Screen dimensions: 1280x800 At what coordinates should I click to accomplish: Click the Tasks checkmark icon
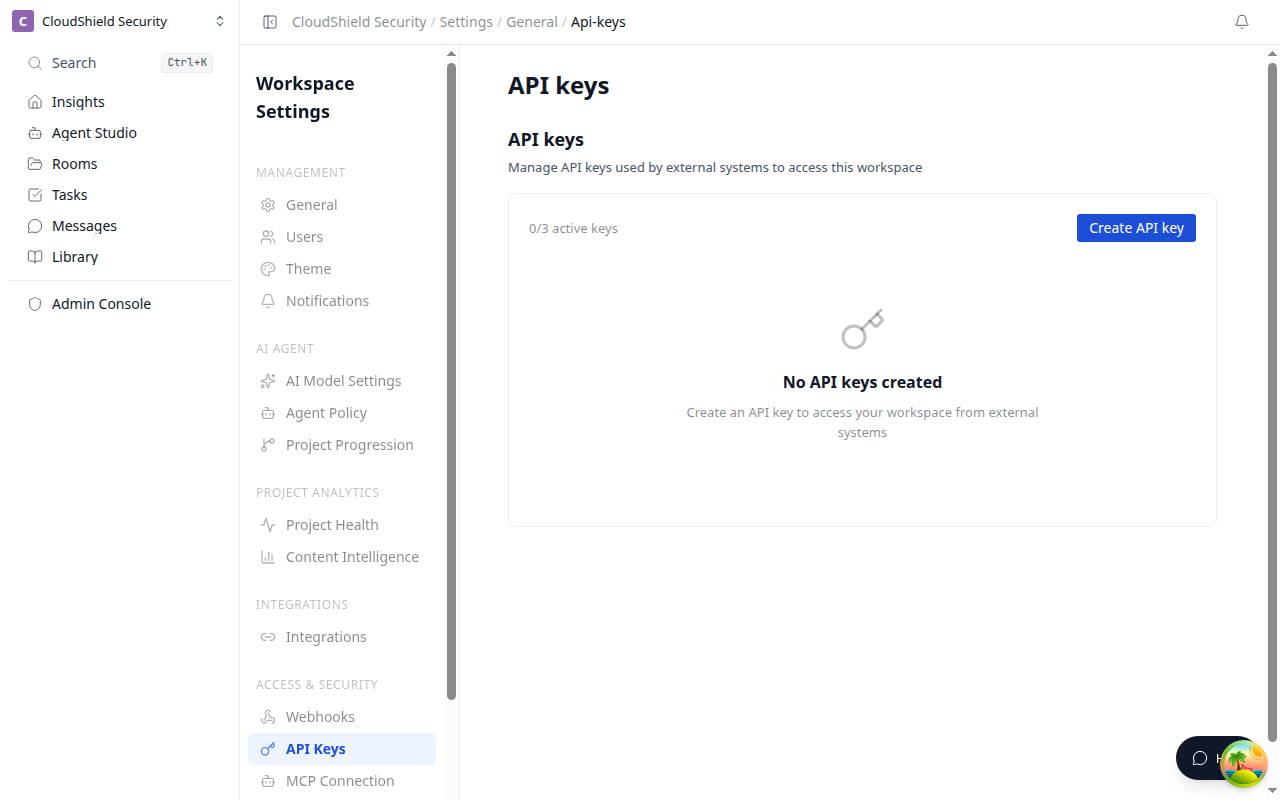pyautogui.click(x=35, y=195)
